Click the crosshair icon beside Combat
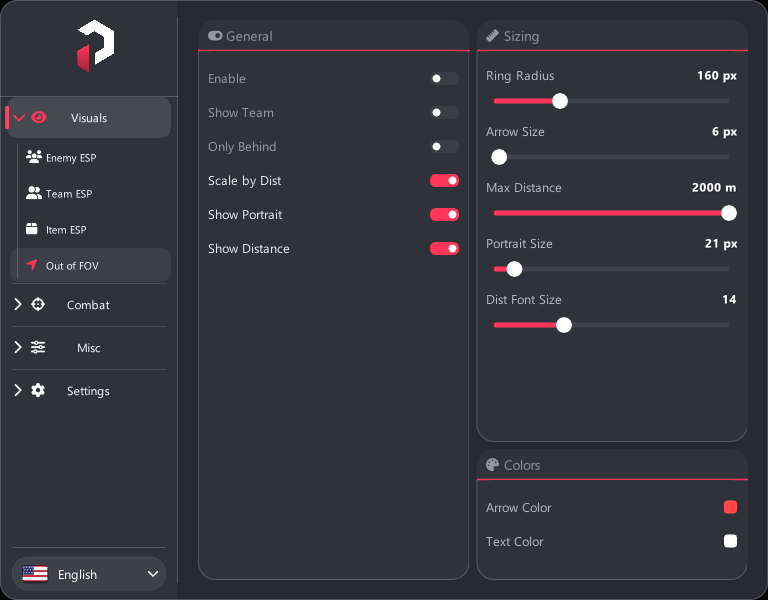The image size is (768, 600). pyautogui.click(x=38, y=304)
